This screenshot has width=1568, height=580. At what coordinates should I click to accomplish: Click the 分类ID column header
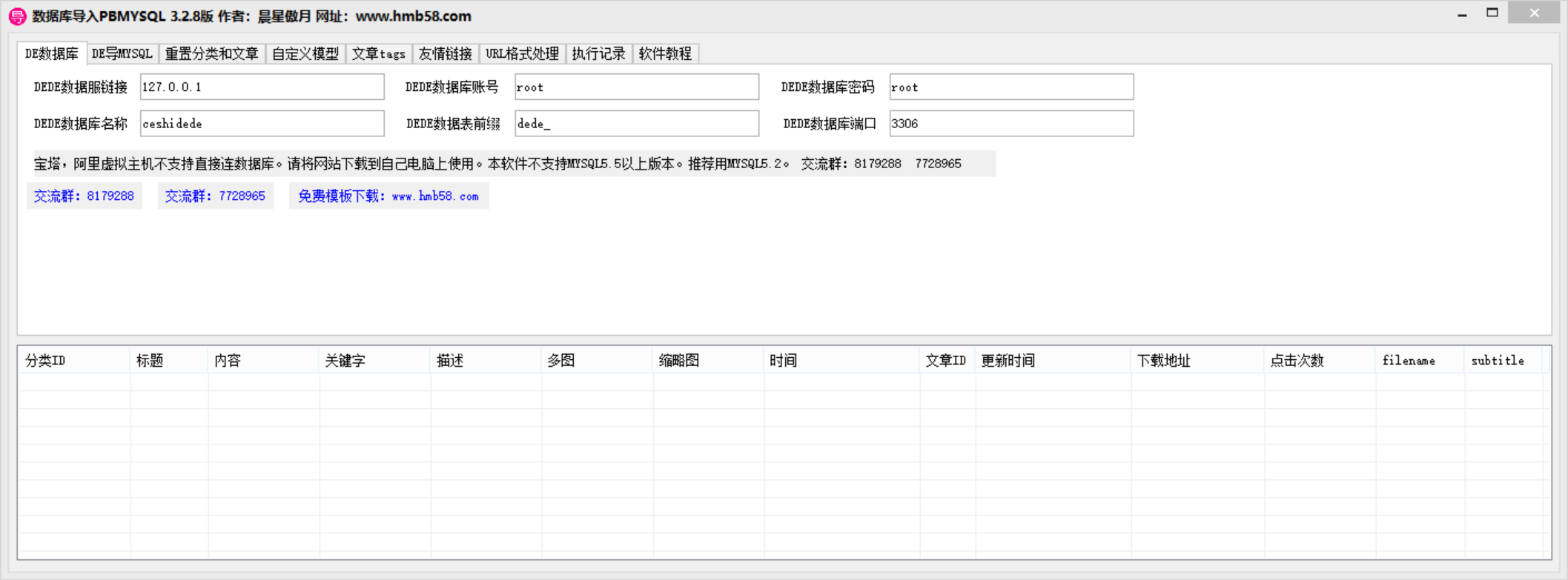(74, 361)
